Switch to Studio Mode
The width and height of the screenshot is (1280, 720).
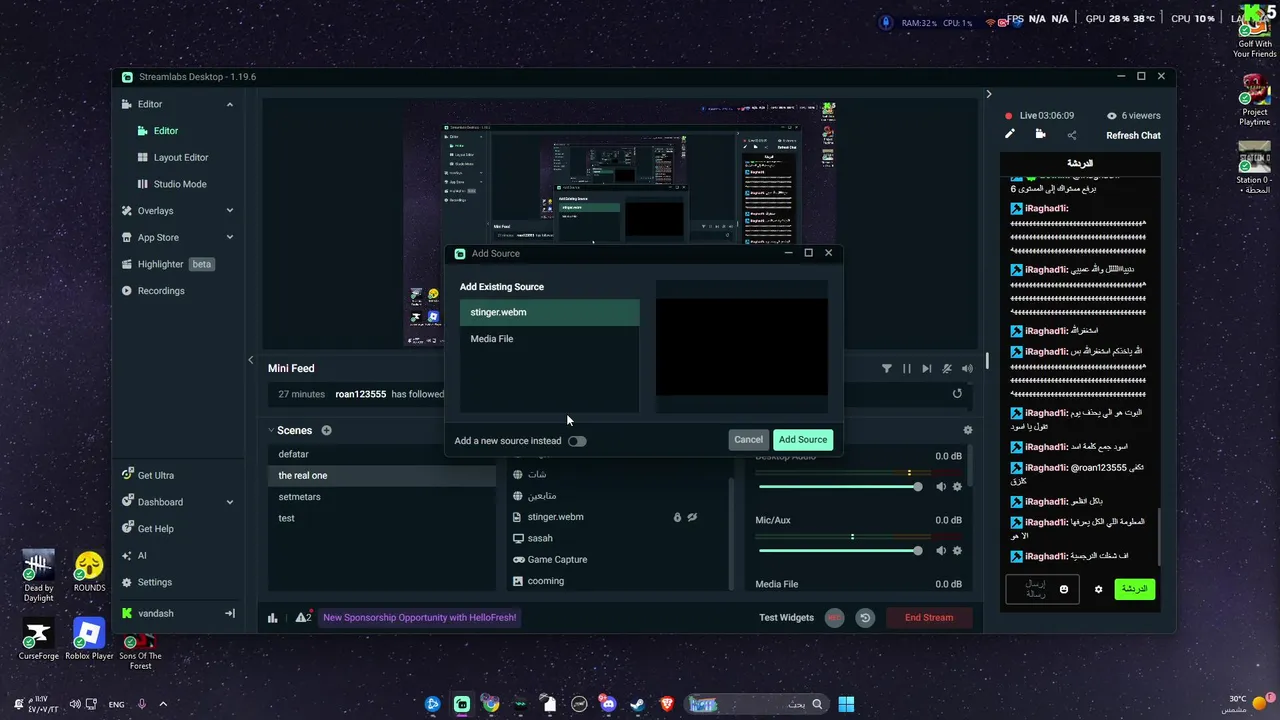point(180,184)
